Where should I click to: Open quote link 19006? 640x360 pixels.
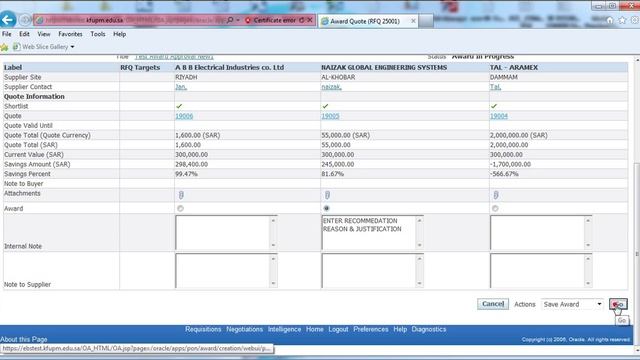pyautogui.click(x=184, y=116)
